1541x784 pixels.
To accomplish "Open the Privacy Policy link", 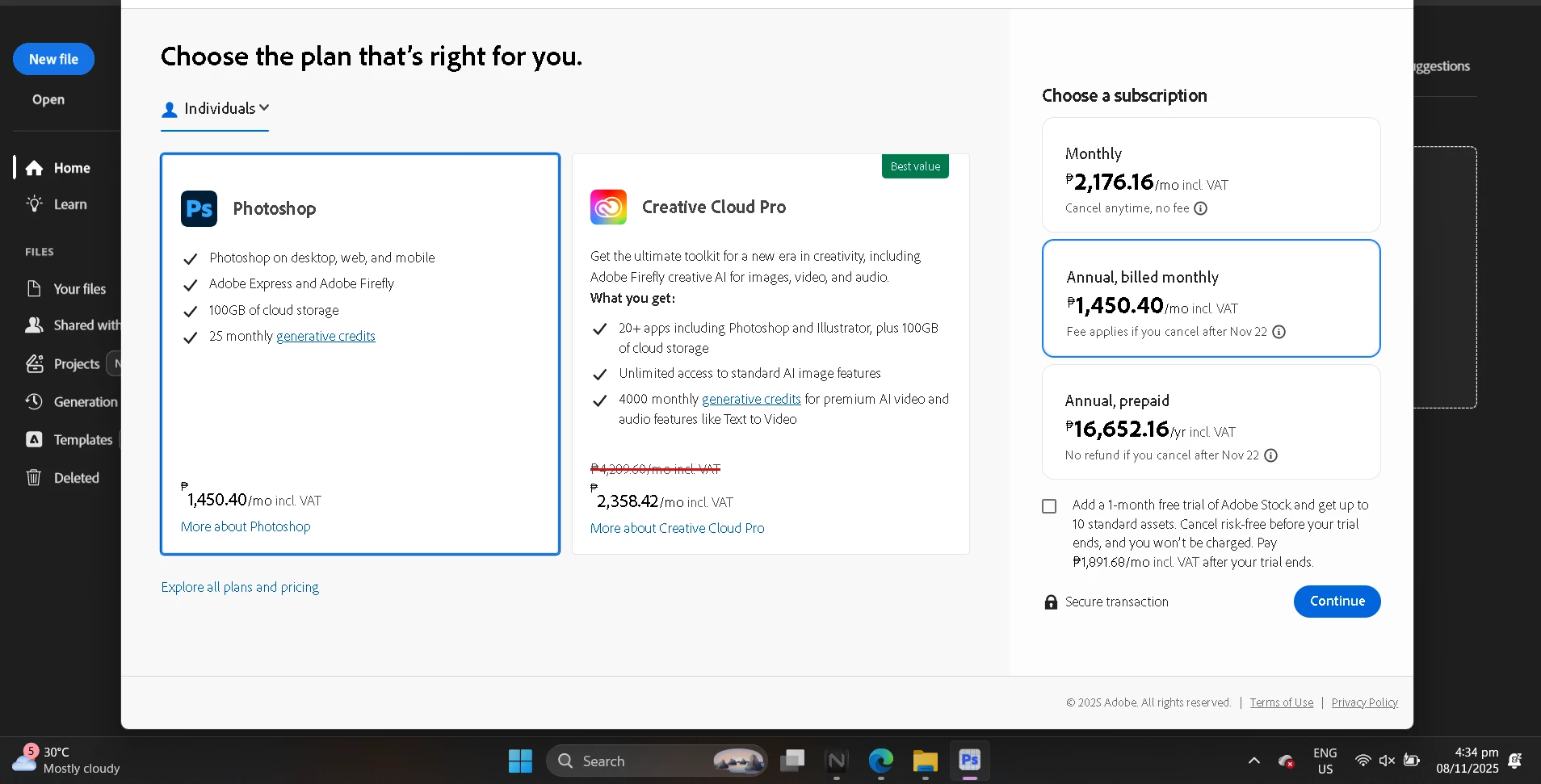I will tap(1364, 702).
